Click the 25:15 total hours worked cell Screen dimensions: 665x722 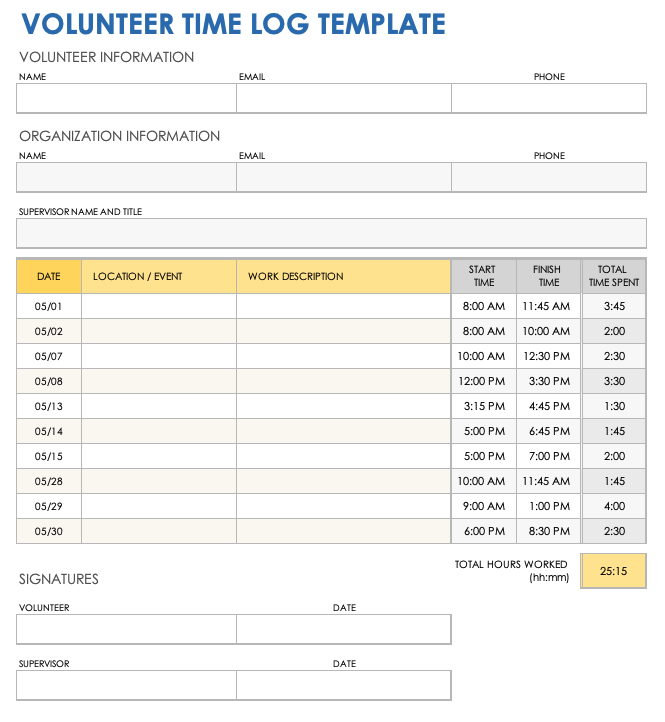click(613, 571)
